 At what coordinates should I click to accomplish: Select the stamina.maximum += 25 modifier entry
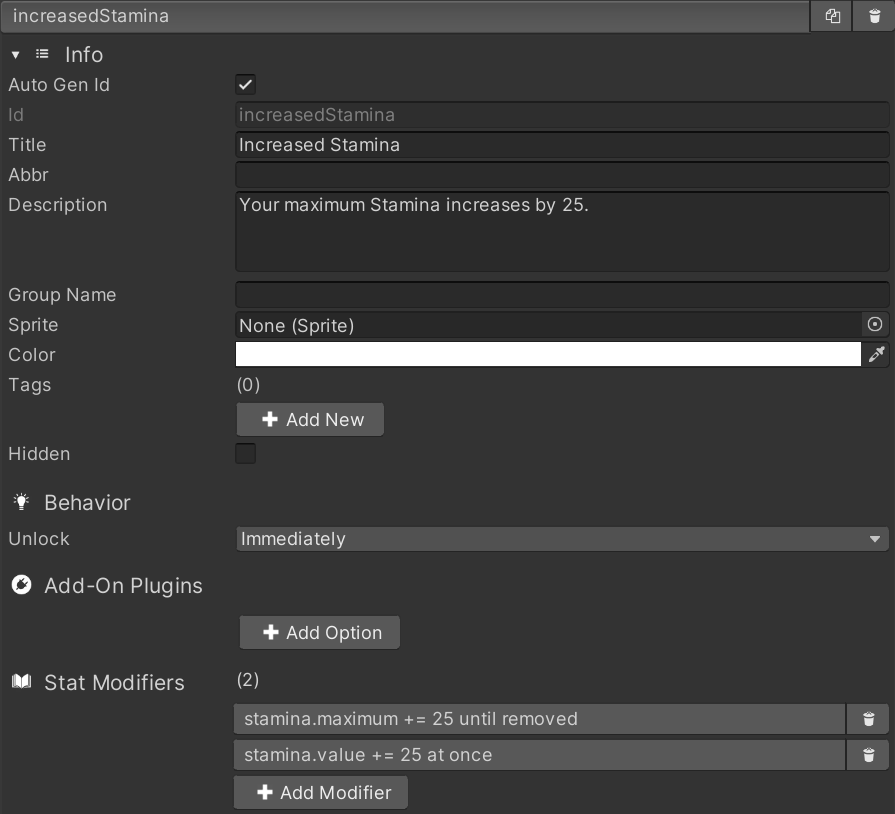540,719
